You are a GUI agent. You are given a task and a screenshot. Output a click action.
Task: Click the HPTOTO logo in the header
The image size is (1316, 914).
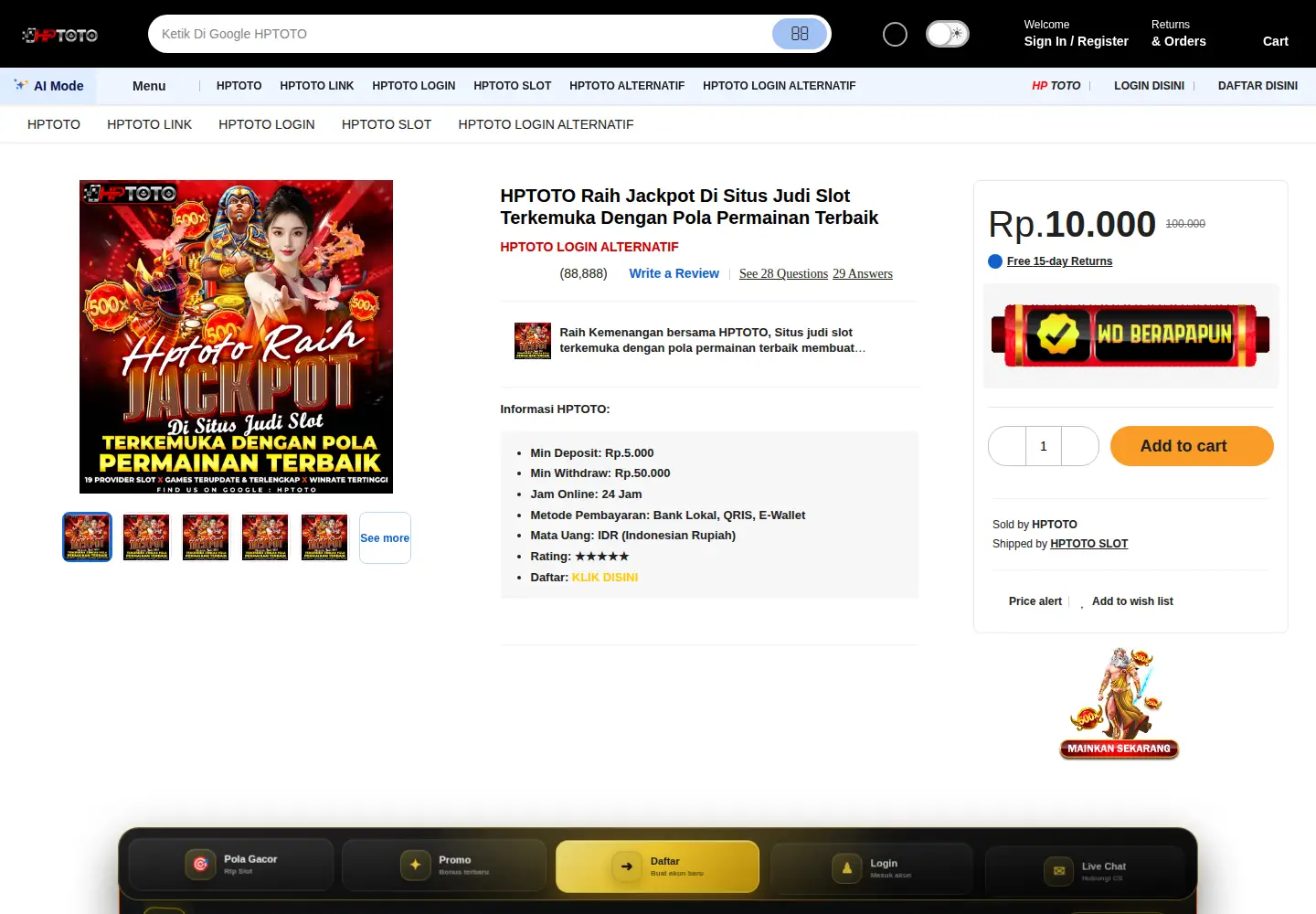coord(60,35)
